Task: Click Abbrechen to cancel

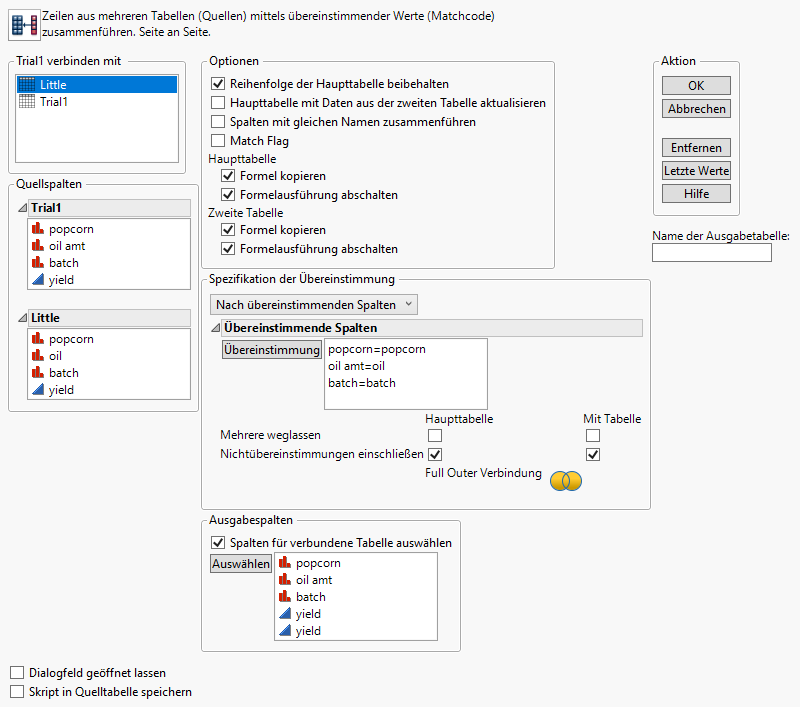Action: [696, 109]
